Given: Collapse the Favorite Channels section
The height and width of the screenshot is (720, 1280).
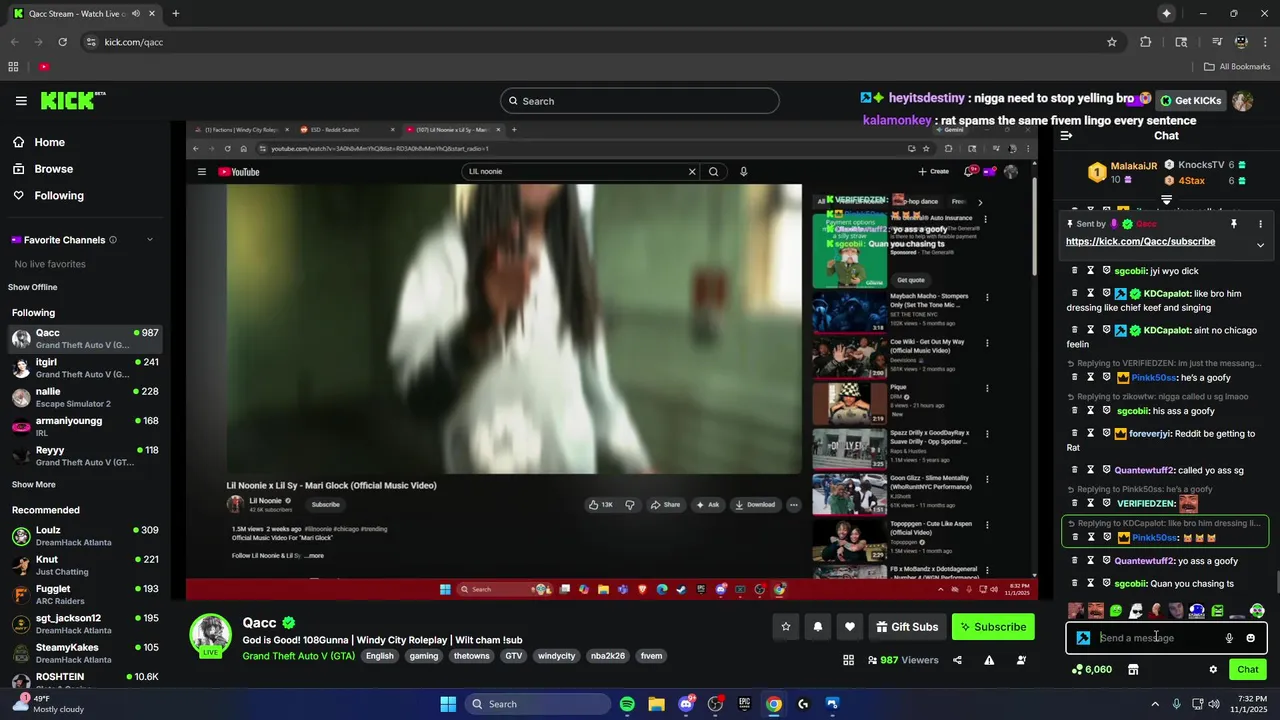Looking at the screenshot, I should click(x=150, y=240).
